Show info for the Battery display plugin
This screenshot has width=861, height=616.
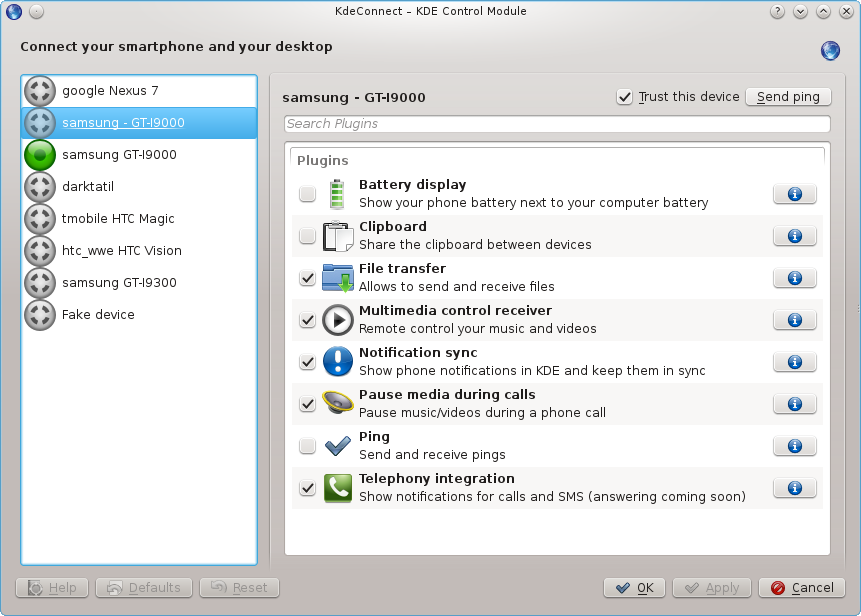[x=794, y=194]
